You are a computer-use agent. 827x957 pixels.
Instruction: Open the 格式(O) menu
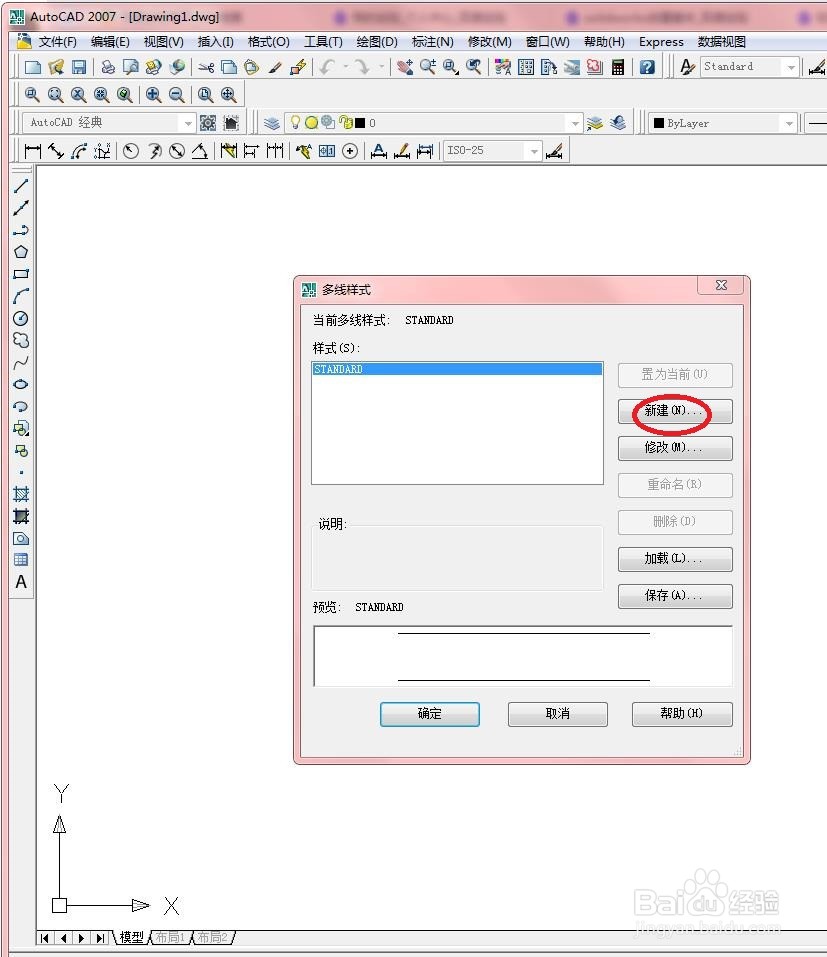click(269, 42)
